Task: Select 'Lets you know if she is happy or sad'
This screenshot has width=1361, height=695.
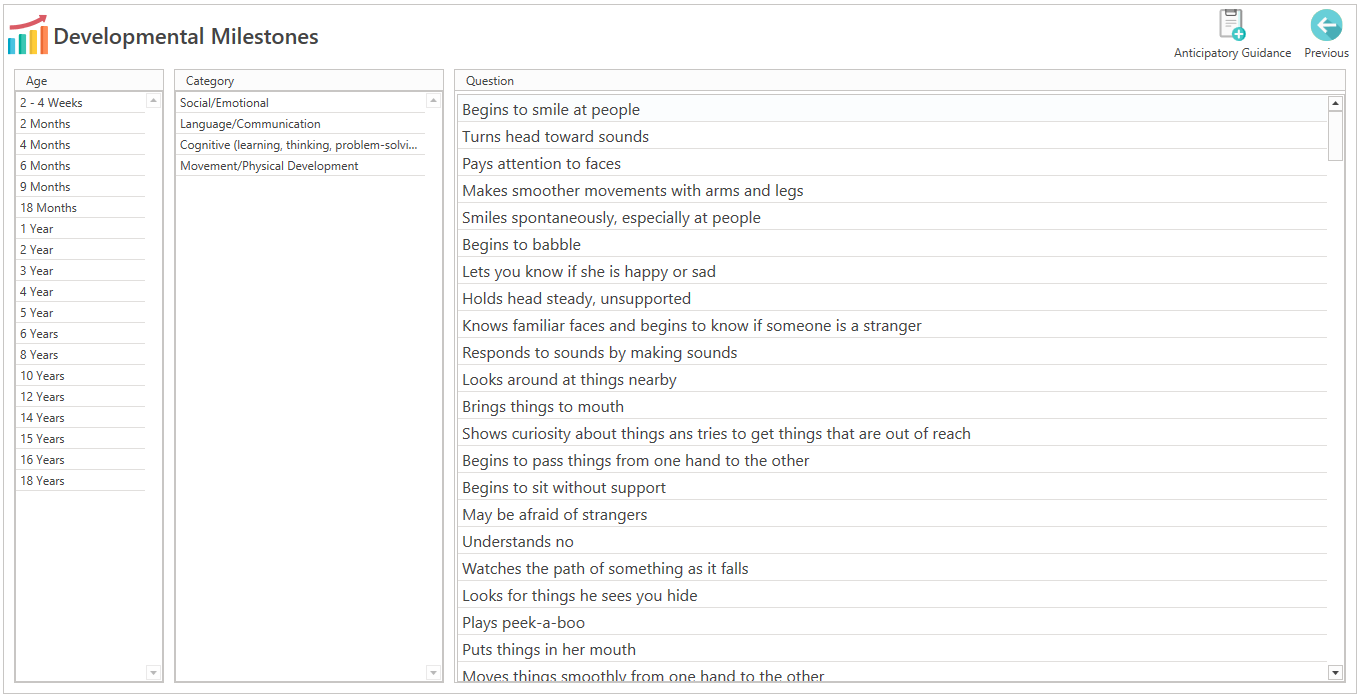Action: (893, 271)
